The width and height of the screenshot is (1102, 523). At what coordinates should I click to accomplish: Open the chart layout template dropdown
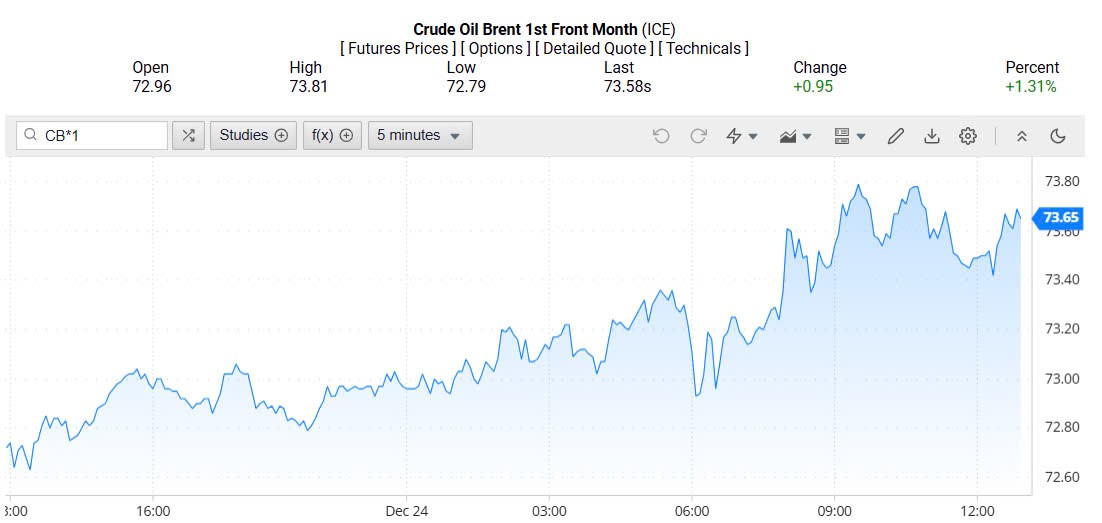849,136
